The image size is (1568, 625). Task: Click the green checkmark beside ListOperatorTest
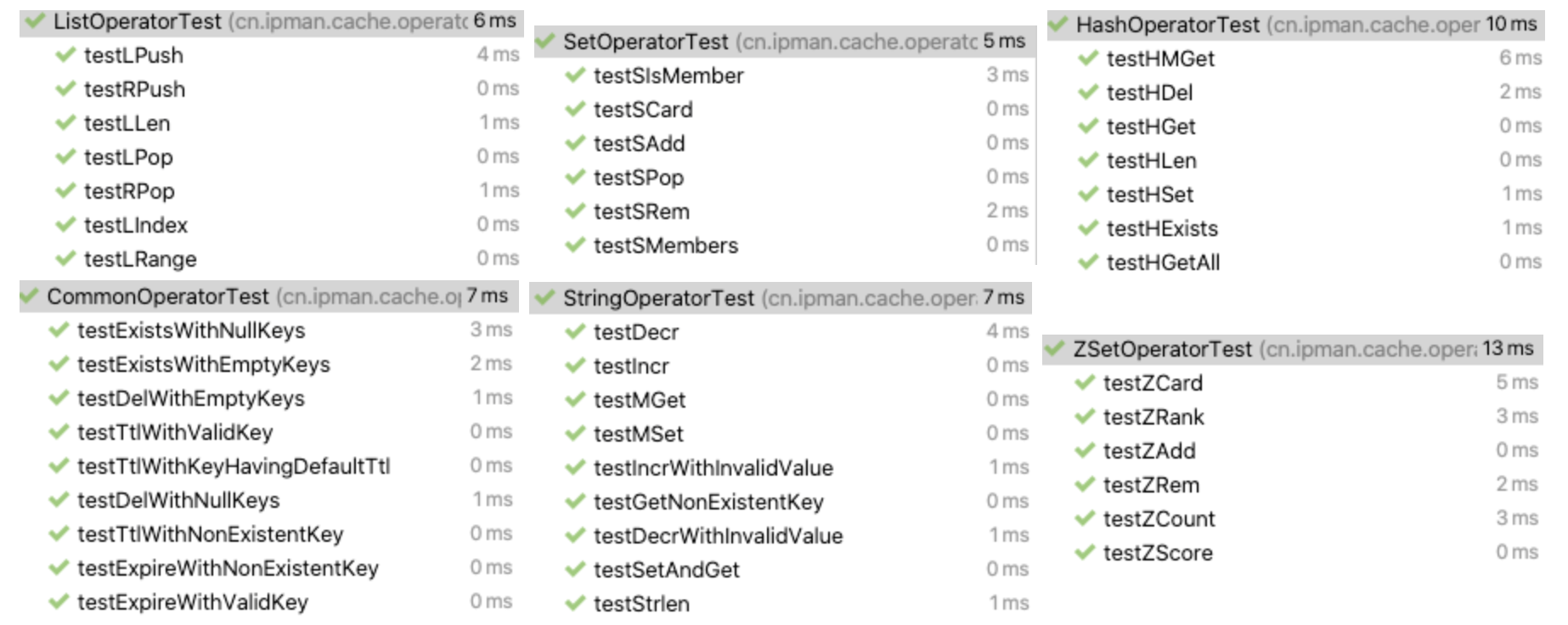point(34,21)
